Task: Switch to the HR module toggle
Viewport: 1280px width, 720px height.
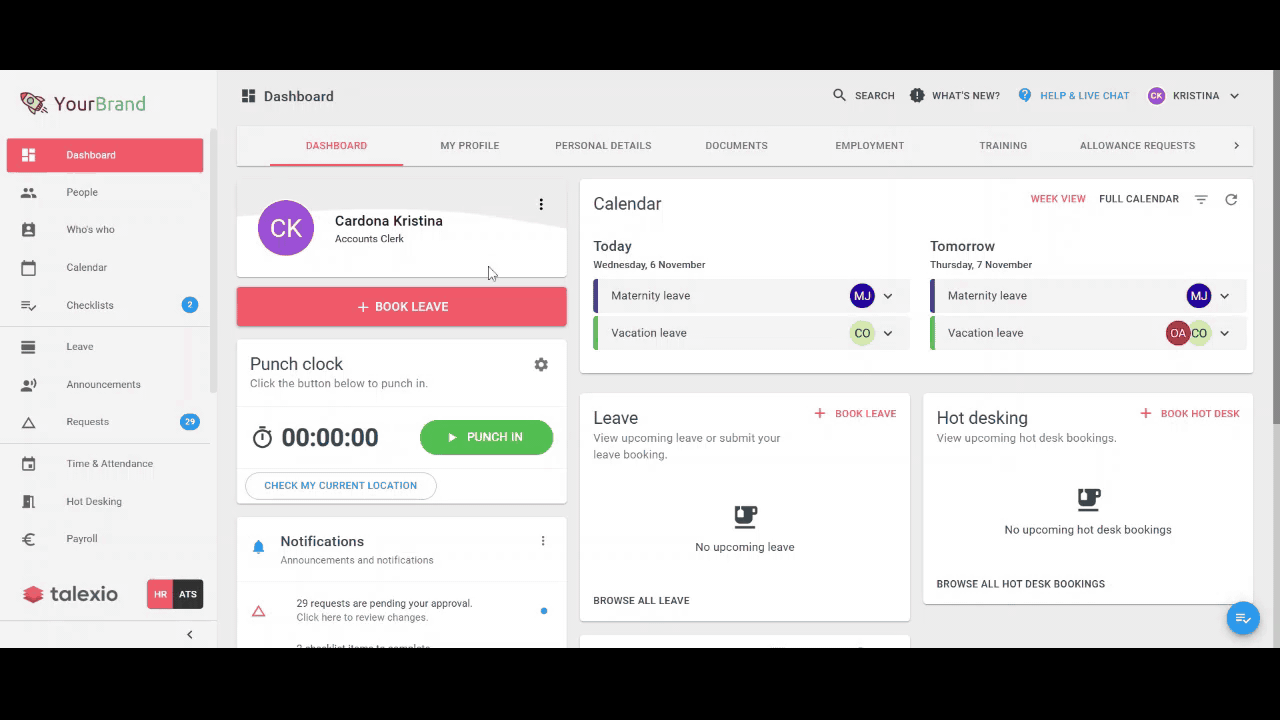Action: click(160, 594)
